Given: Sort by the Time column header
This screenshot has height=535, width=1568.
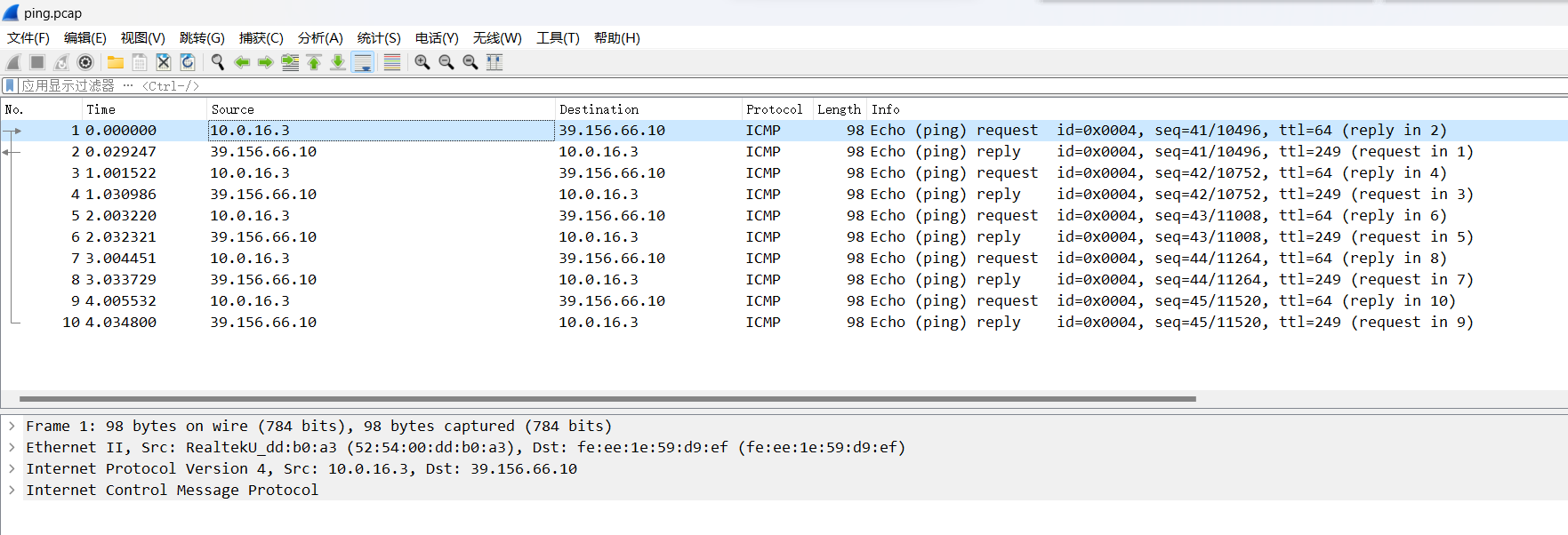Looking at the screenshot, I should (x=145, y=109).
